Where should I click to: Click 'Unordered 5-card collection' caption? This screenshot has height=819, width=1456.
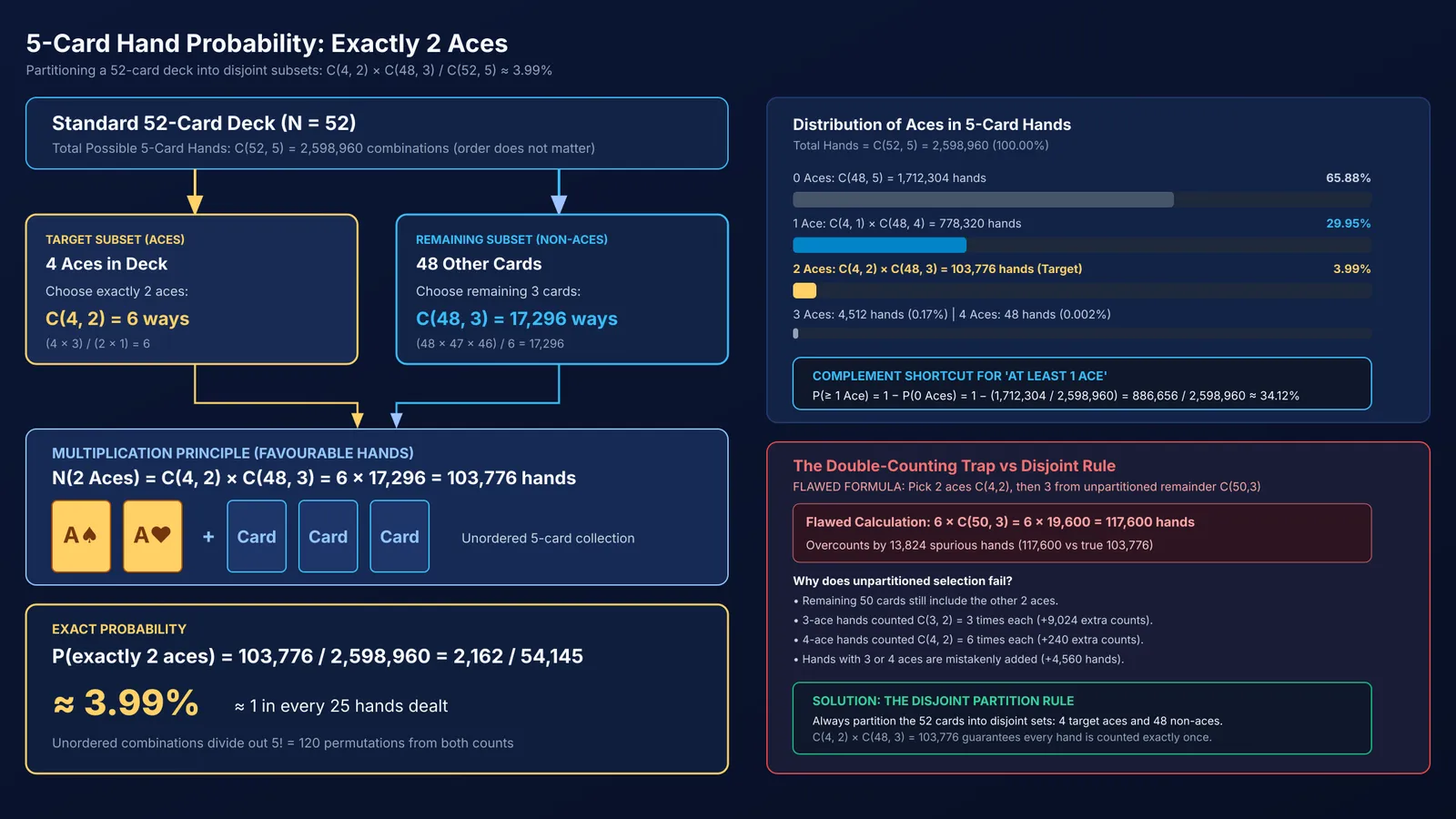click(548, 538)
